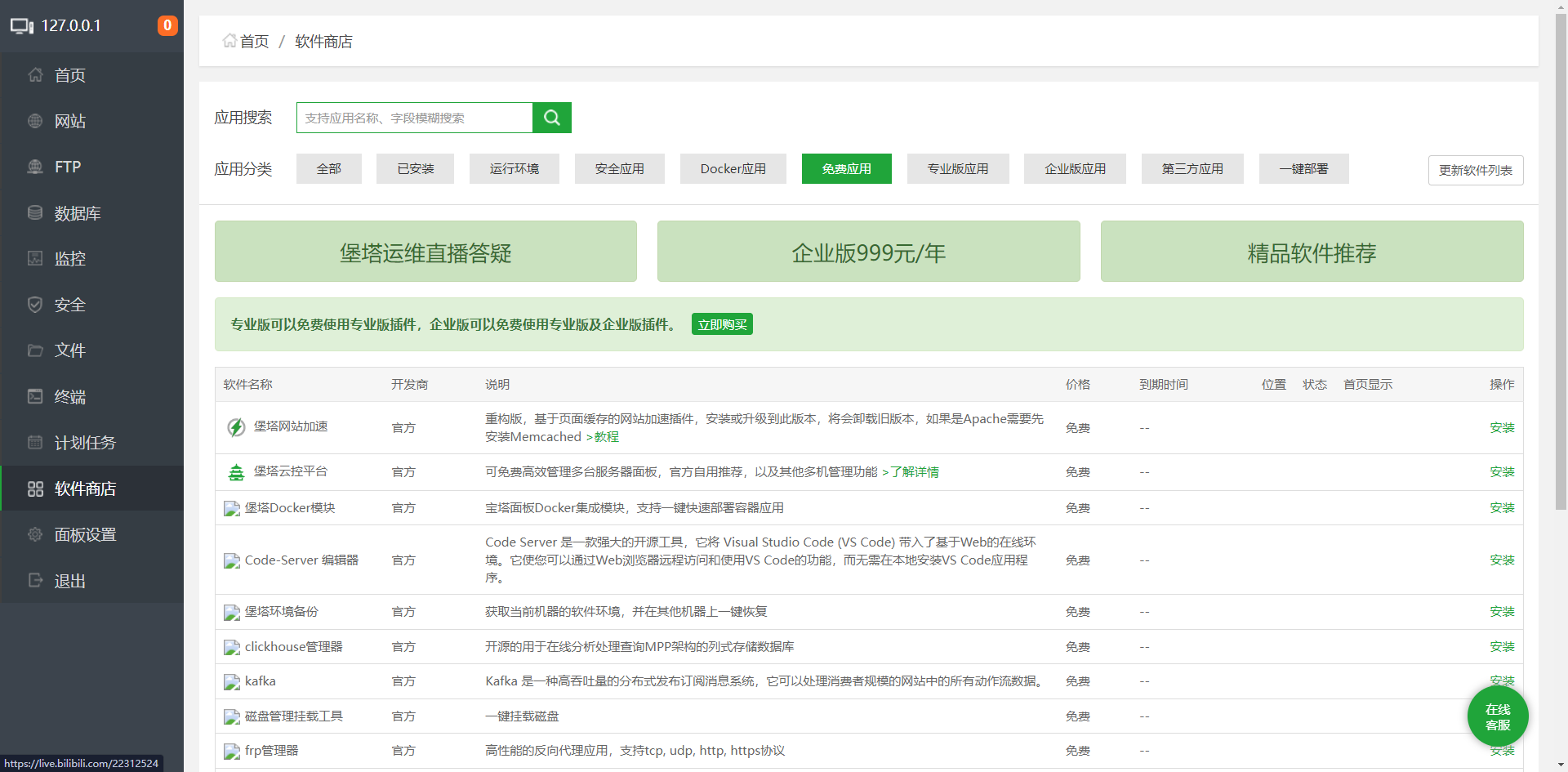Screen dimensions: 1568x772
Task: Click the 网站 globe icon in sidebar
Action: click(x=35, y=121)
